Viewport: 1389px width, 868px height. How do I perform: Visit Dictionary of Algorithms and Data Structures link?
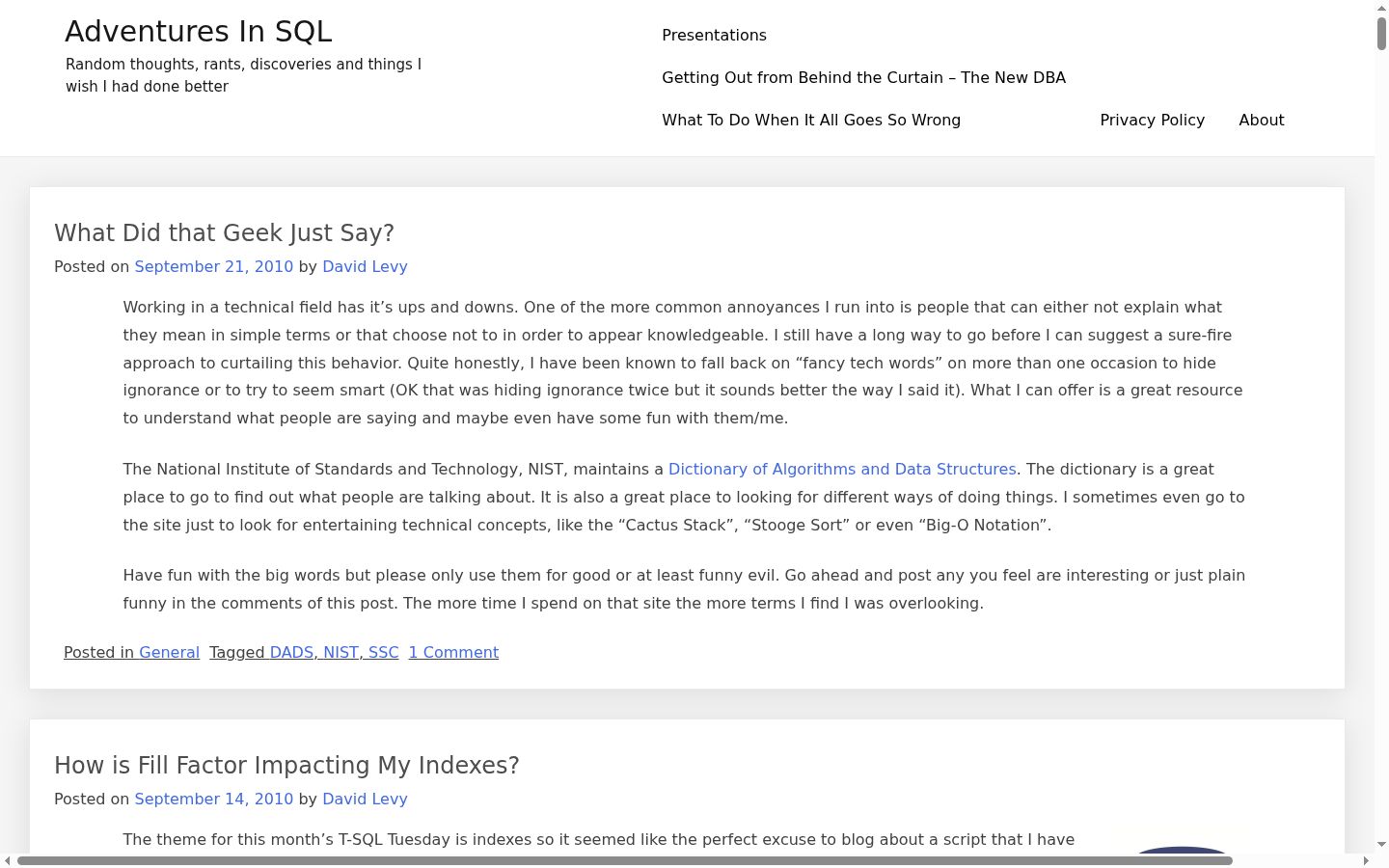[842, 470]
